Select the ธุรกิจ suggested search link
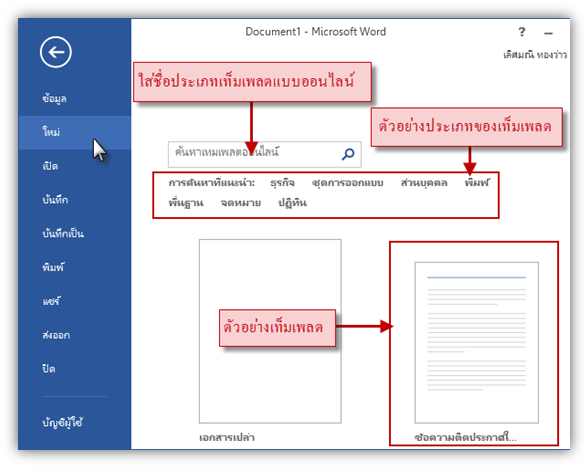The width and height of the screenshot is (585, 467). point(282,183)
